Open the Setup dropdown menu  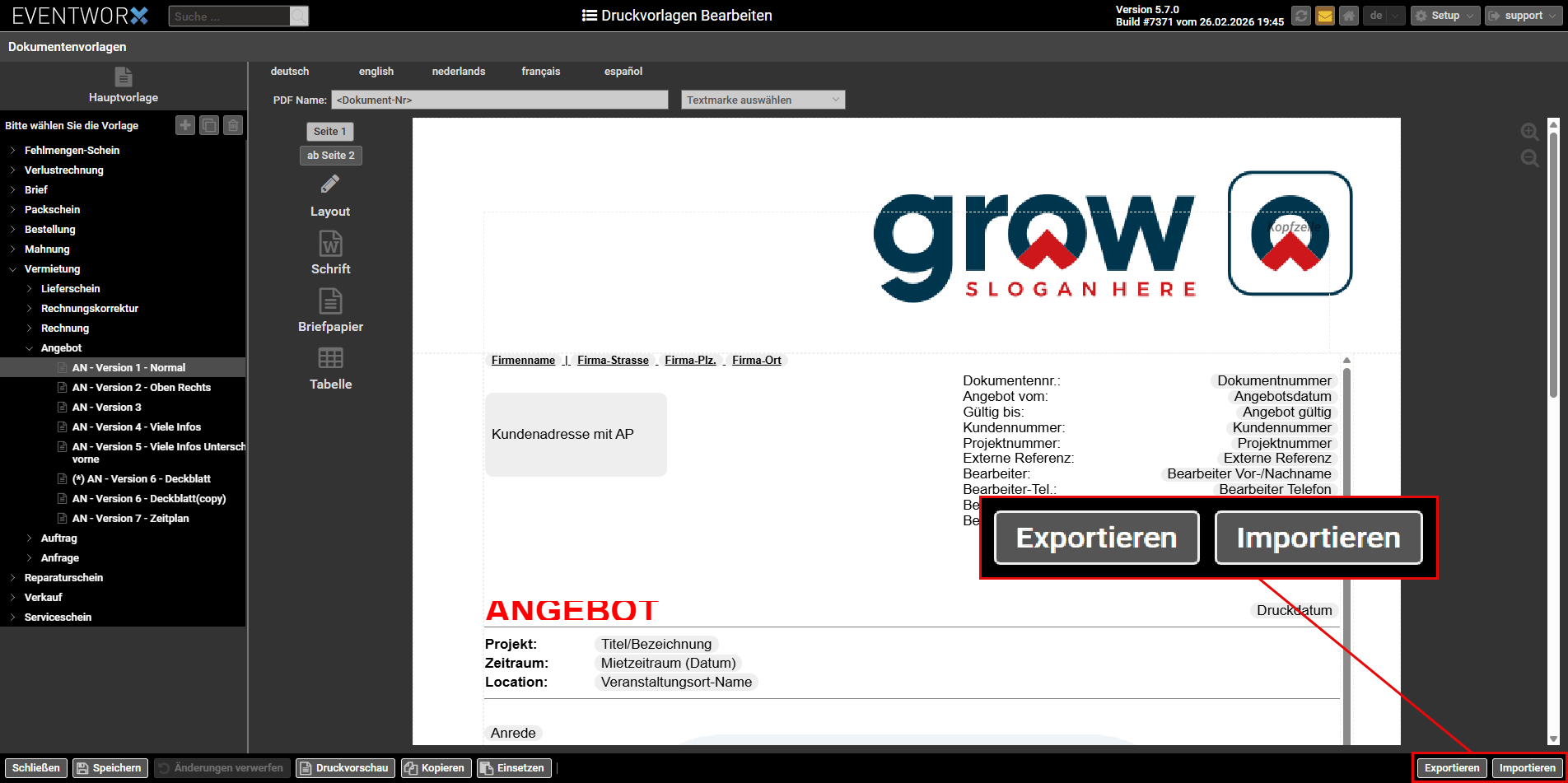point(1445,16)
